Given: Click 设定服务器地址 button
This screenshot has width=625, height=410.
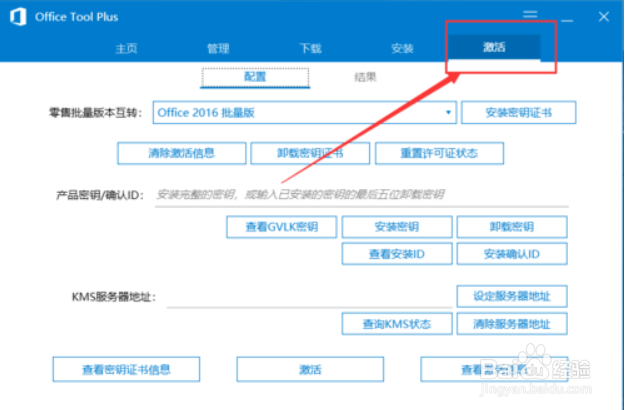Looking at the screenshot, I should (512, 296).
